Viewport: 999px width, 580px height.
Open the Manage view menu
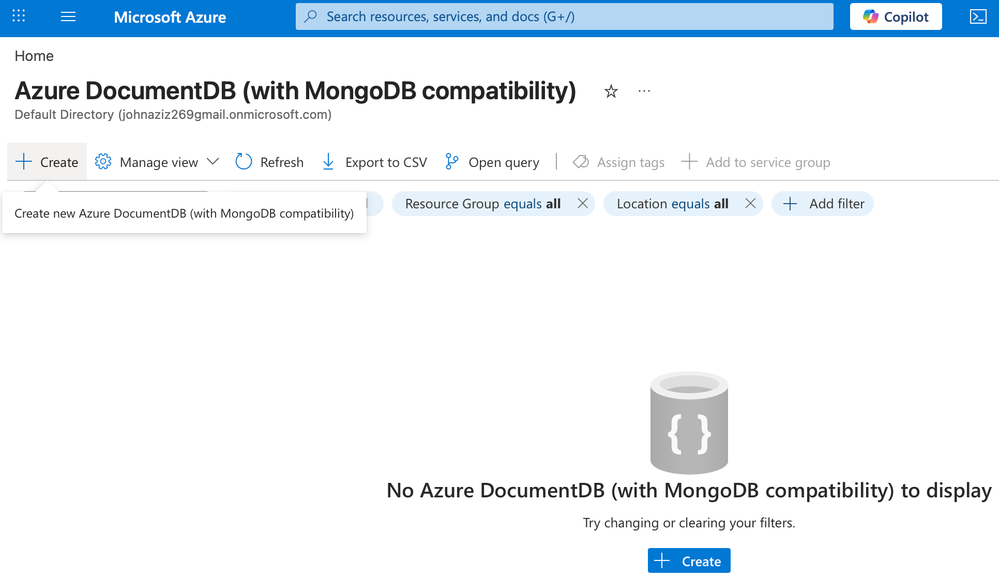coord(157,162)
